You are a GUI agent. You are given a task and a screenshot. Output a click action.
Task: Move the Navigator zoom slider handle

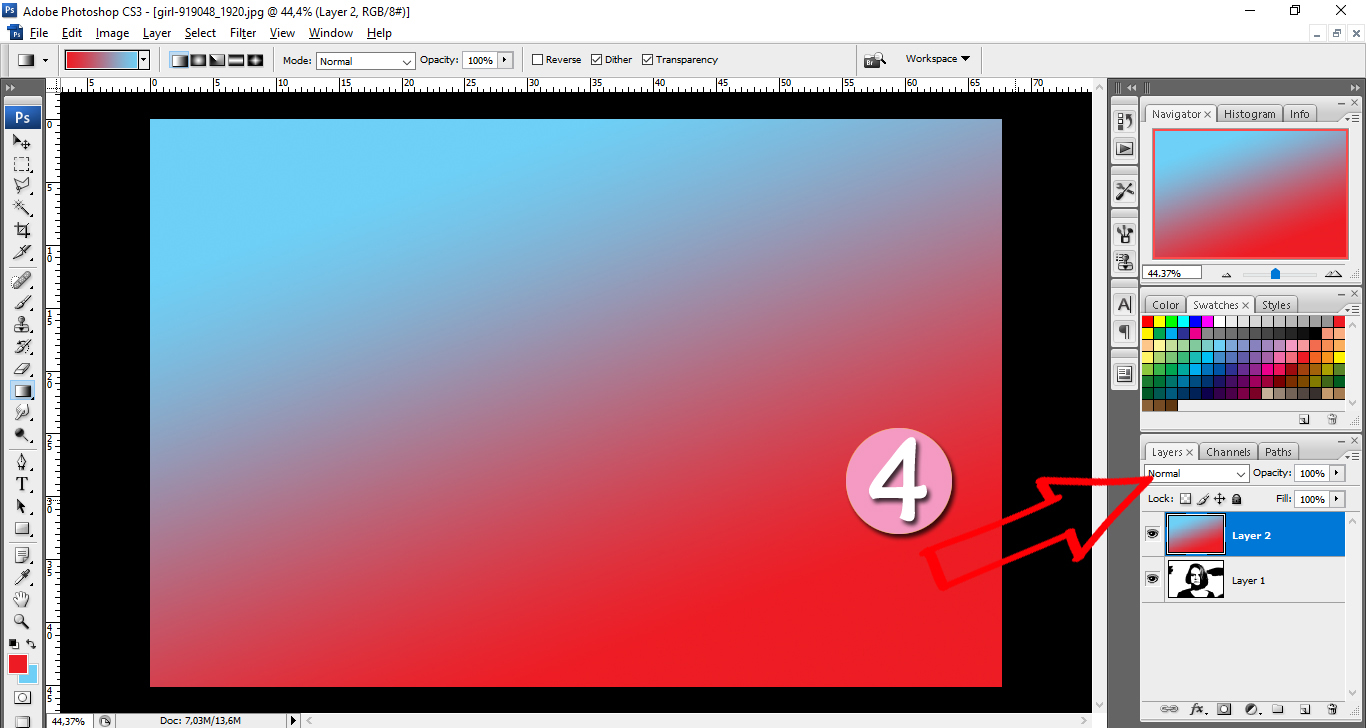pos(1275,273)
